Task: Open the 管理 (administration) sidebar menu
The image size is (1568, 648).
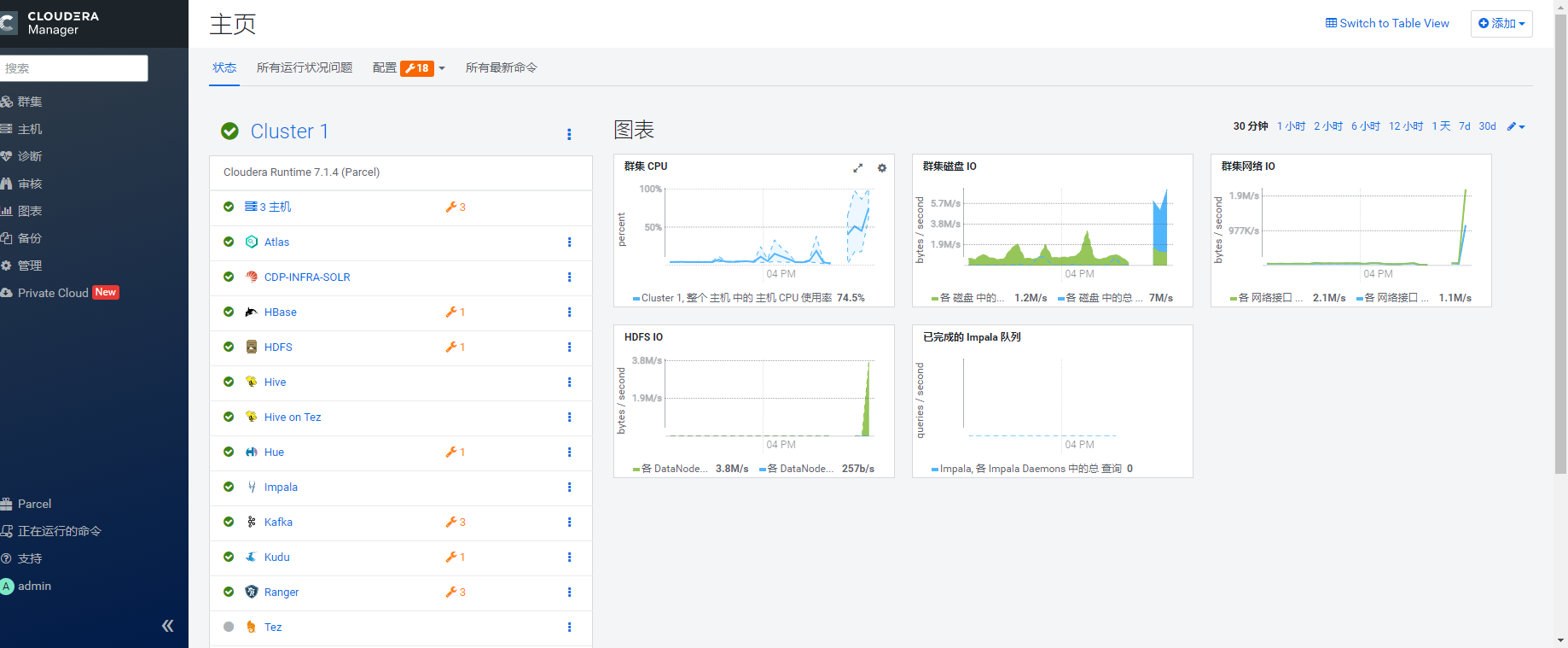Action: 22,266
